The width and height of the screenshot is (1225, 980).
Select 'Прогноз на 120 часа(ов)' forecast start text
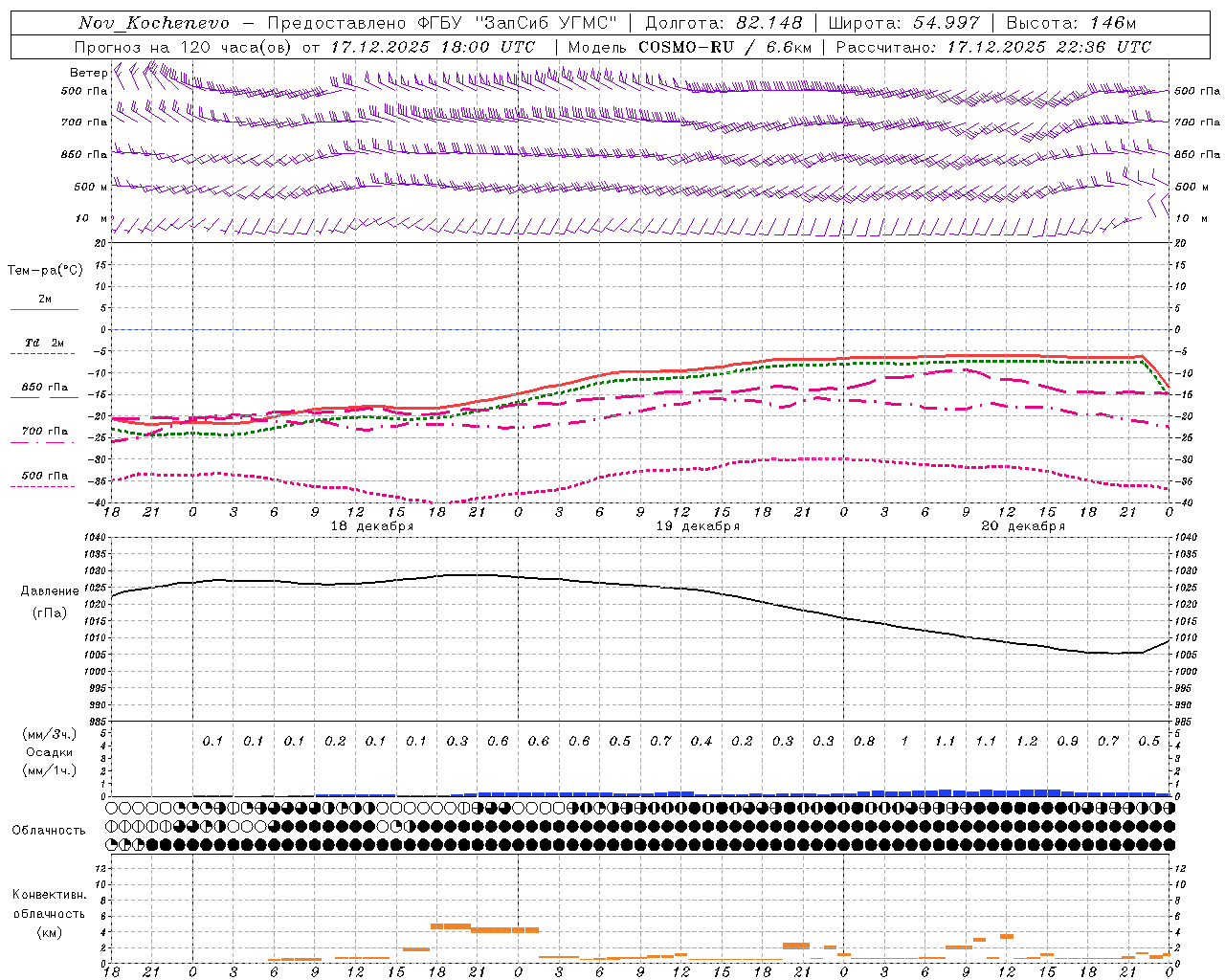[x=184, y=47]
